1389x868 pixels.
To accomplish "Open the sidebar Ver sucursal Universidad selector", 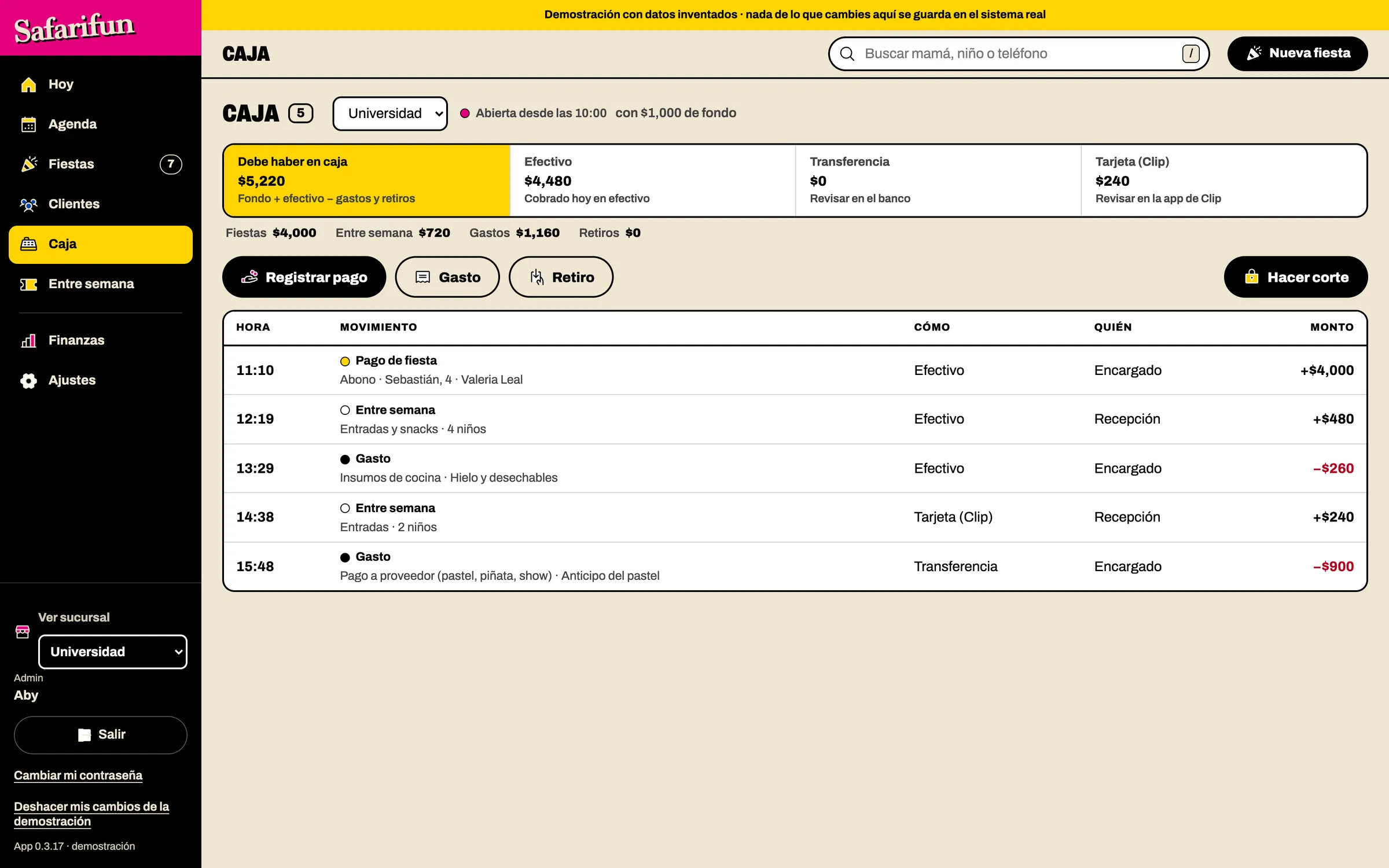I will tap(113, 652).
